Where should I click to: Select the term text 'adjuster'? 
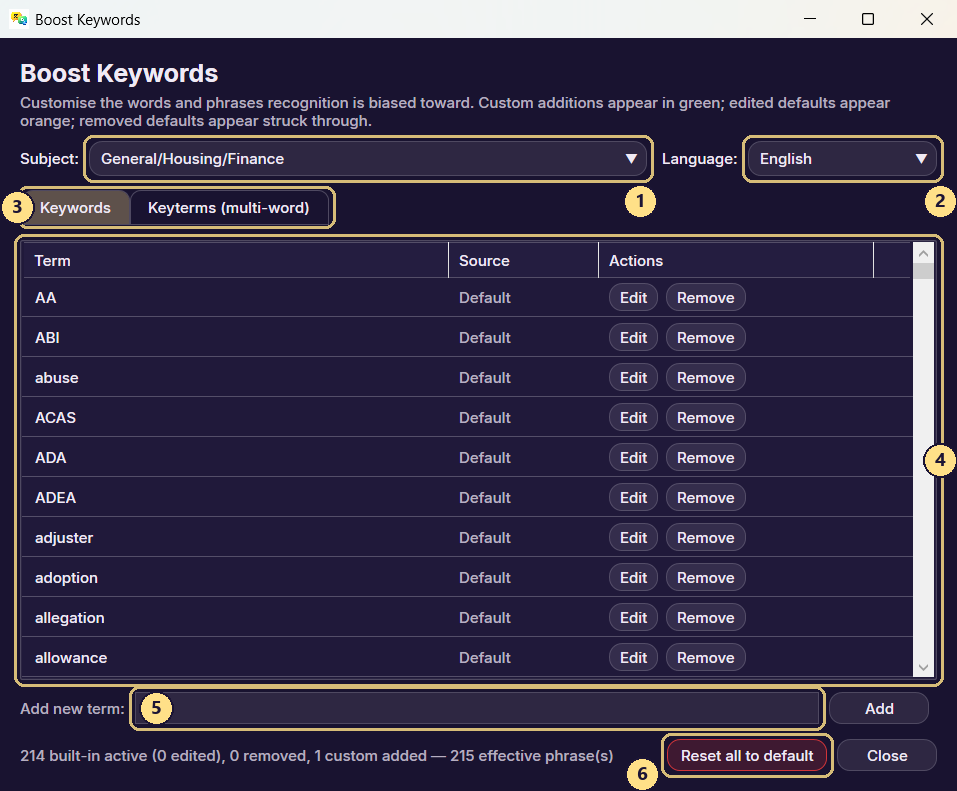click(64, 538)
